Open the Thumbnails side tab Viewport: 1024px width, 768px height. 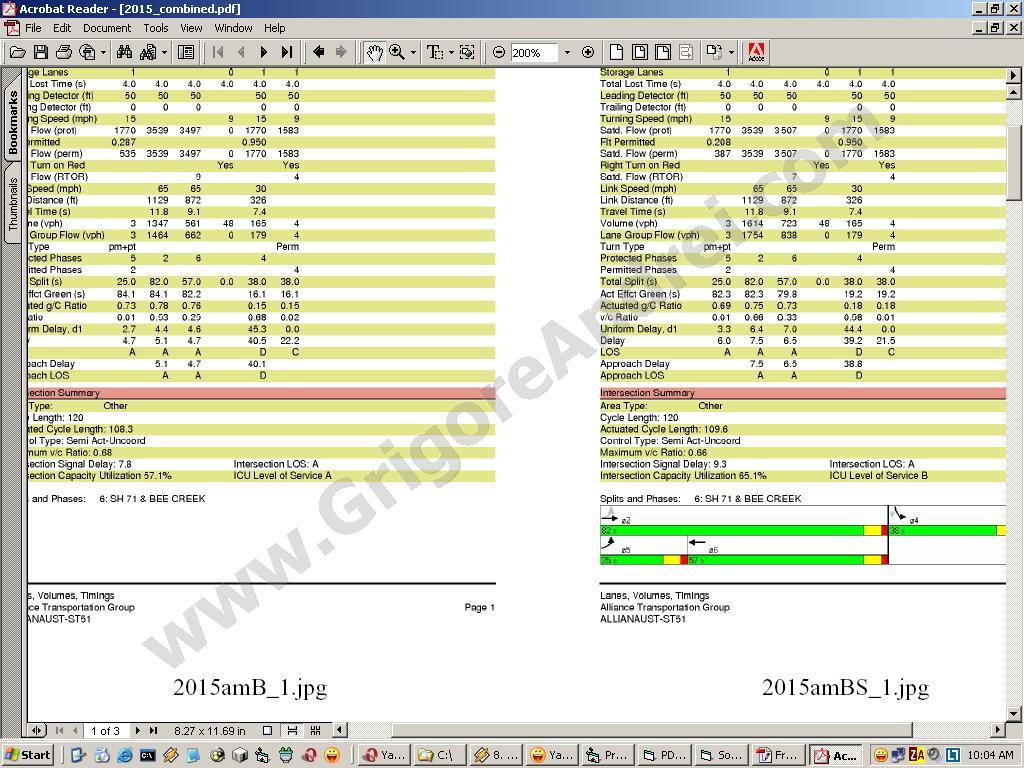pyautogui.click(x=12, y=204)
